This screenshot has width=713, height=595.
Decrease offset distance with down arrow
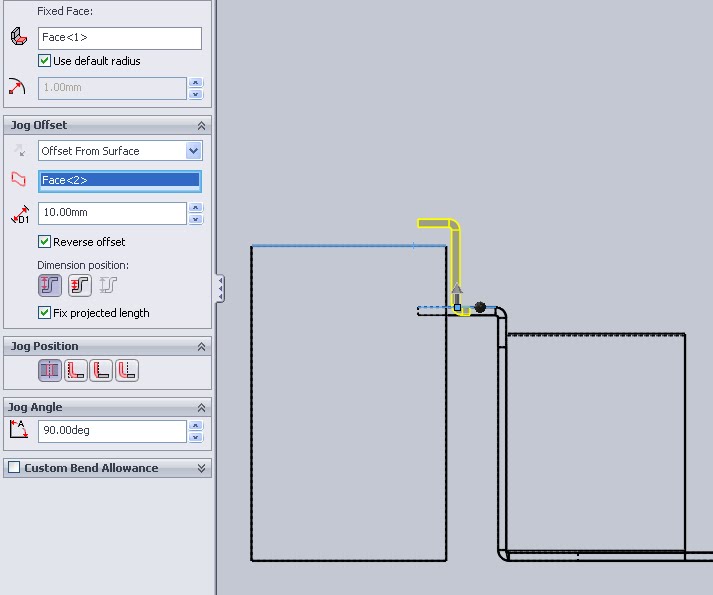(x=196, y=219)
